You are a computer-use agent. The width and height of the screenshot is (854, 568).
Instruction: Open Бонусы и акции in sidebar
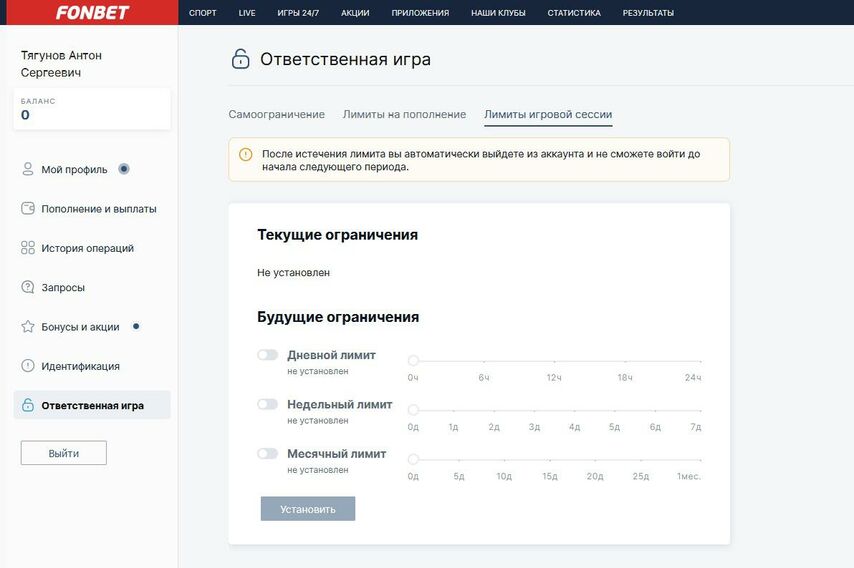92,326
